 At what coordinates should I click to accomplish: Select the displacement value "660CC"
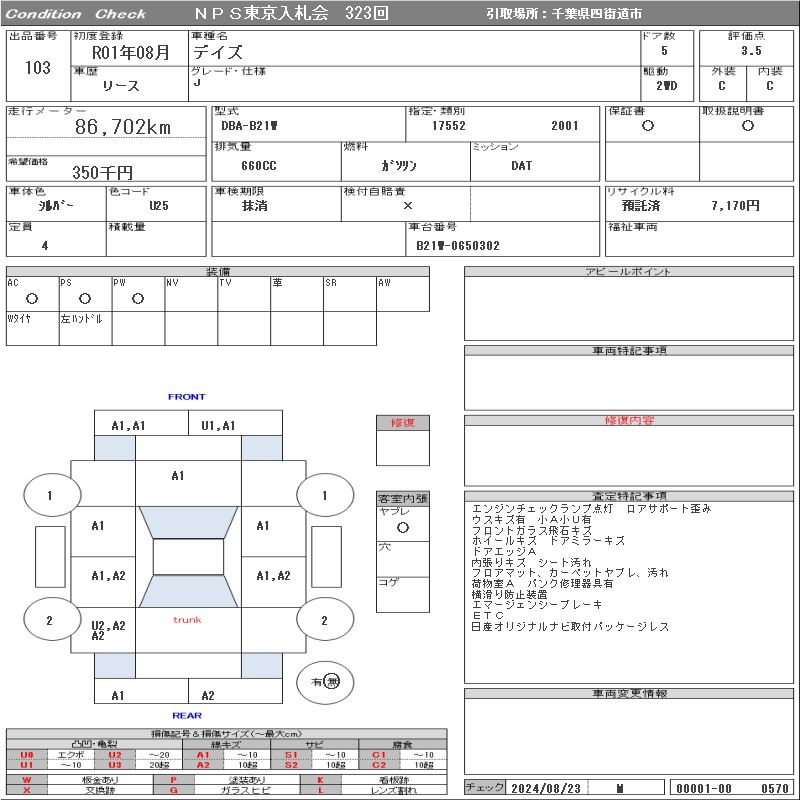259,166
